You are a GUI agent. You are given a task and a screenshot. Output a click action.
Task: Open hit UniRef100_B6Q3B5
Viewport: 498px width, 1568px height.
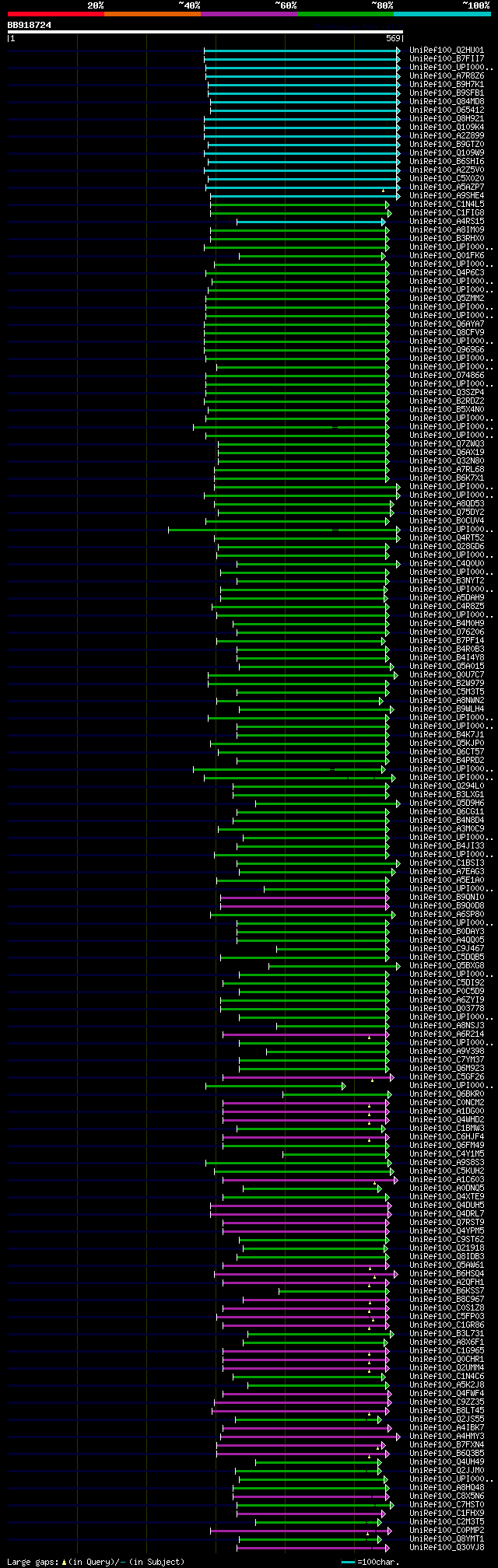coord(447,1453)
